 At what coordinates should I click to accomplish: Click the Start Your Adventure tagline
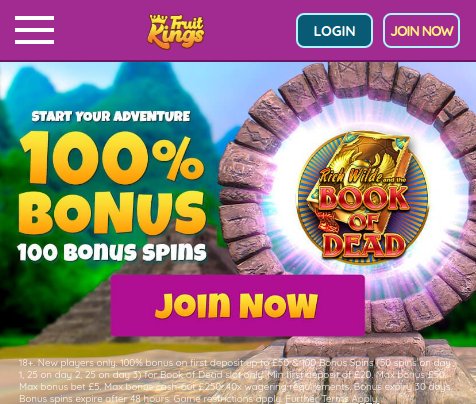(x=111, y=116)
